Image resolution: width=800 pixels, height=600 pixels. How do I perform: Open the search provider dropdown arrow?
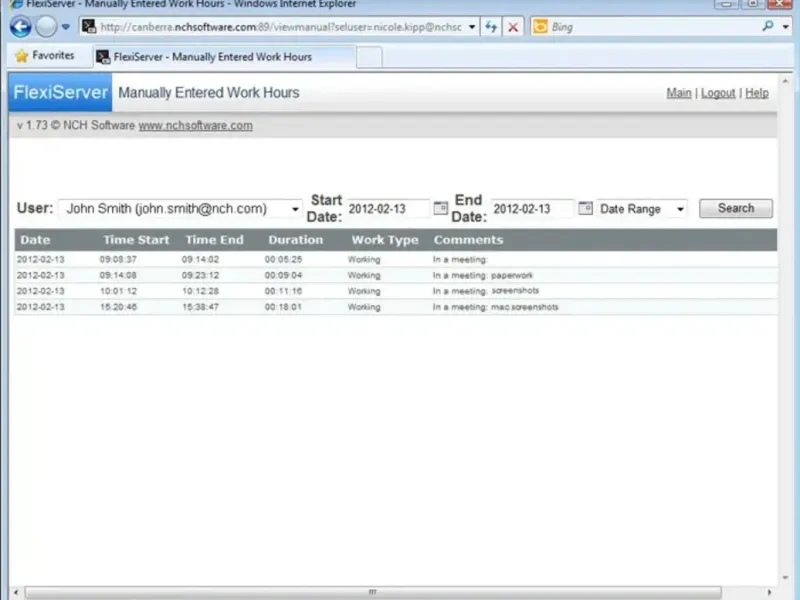(x=786, y=27)
